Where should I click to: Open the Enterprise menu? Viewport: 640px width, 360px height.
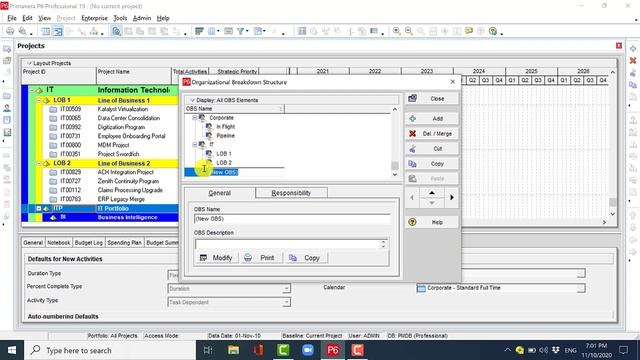(x=95, y=18)
